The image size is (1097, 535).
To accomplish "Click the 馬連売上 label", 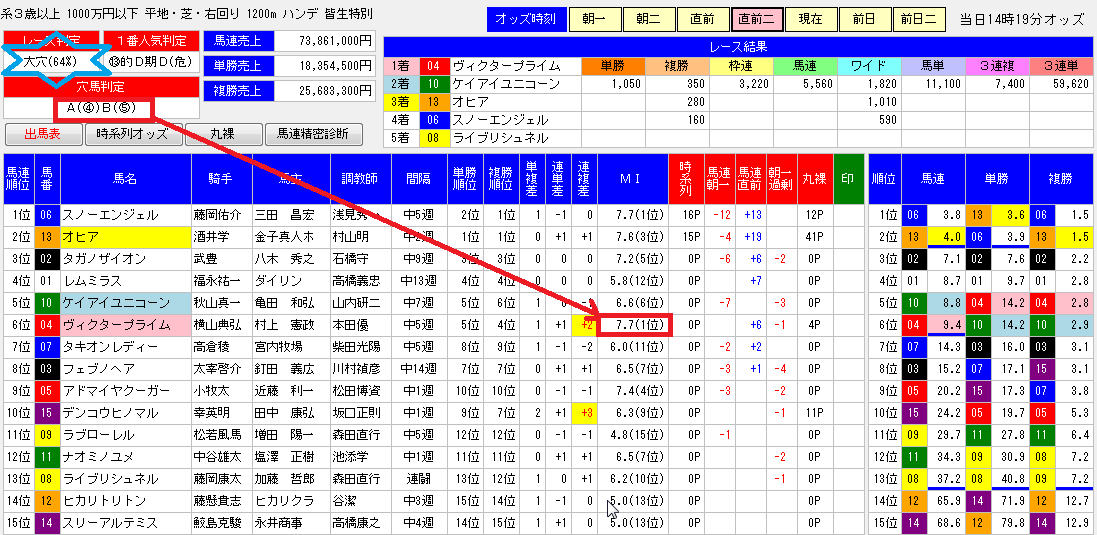I will point(237,41).
